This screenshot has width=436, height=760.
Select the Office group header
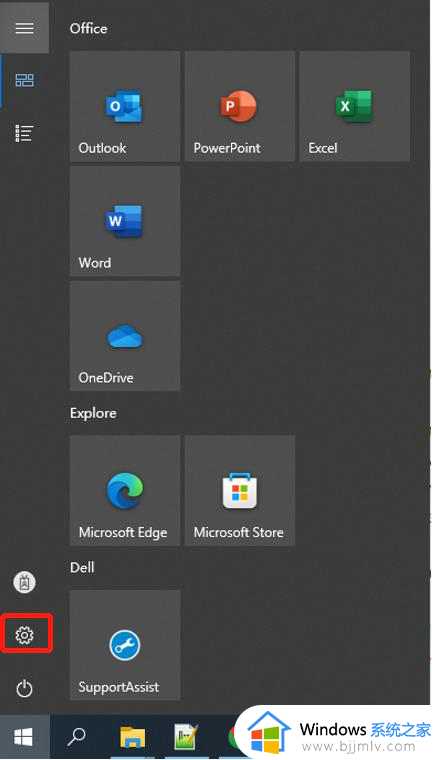tap(89, 29)
